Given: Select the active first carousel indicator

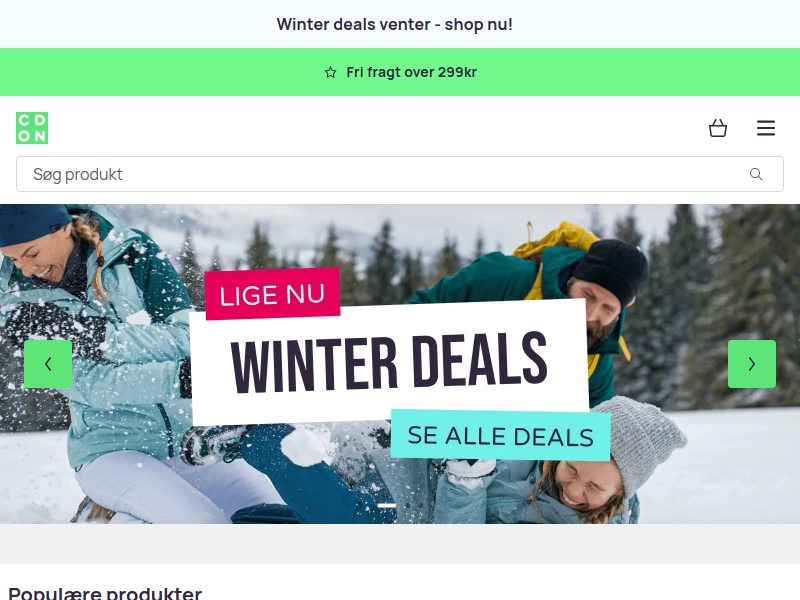Looking at the screenshot, I should pos(387,505).
